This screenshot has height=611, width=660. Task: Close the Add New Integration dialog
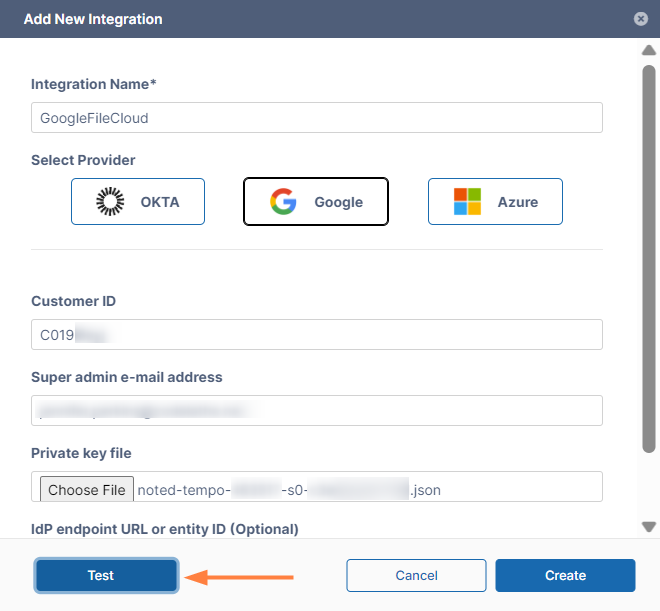pos(640,19)
